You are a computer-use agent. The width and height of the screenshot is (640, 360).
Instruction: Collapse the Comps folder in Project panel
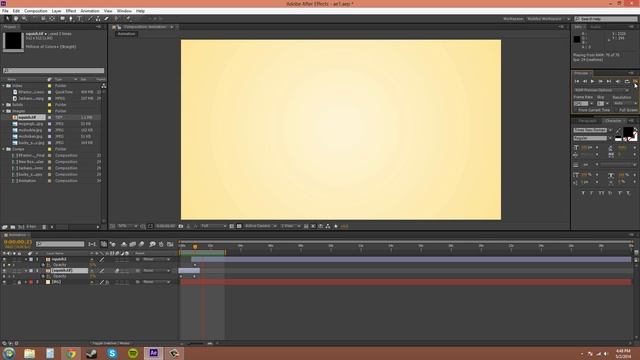pos(4,149)
